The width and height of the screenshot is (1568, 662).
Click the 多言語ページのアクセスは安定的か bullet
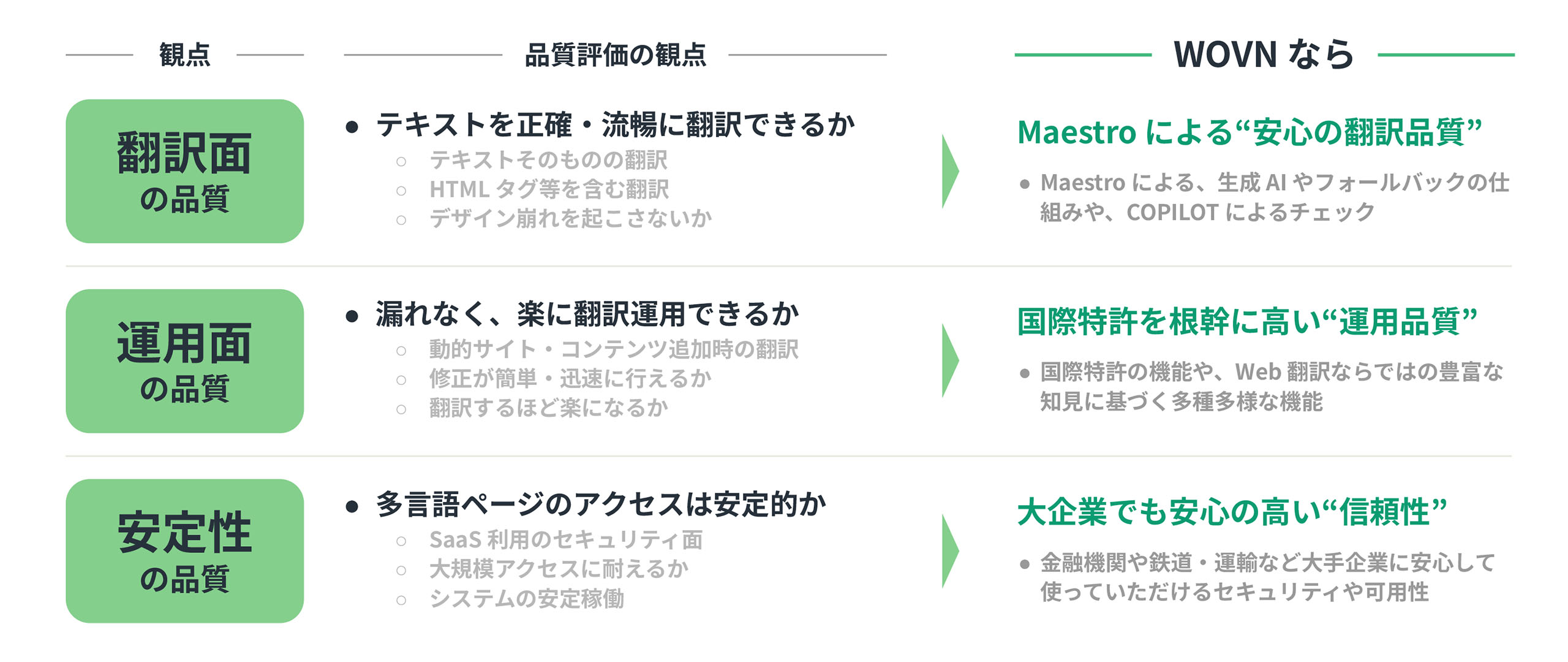pos(600,504)
